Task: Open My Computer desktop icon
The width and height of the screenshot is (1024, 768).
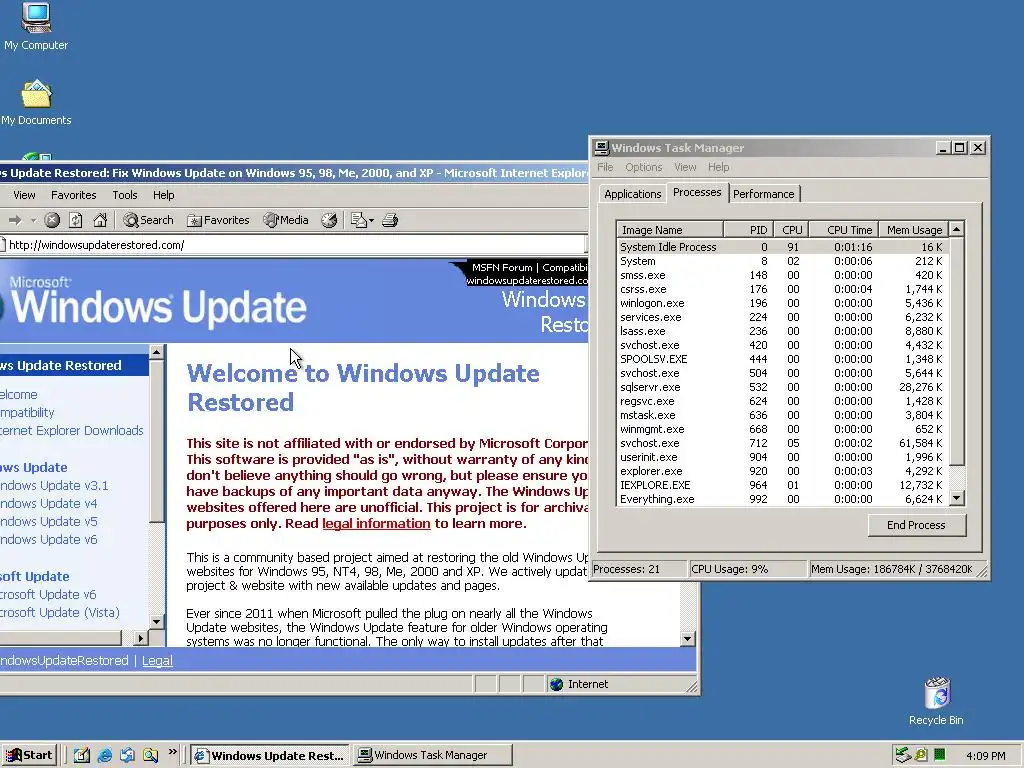Action: tap(36, 27)
